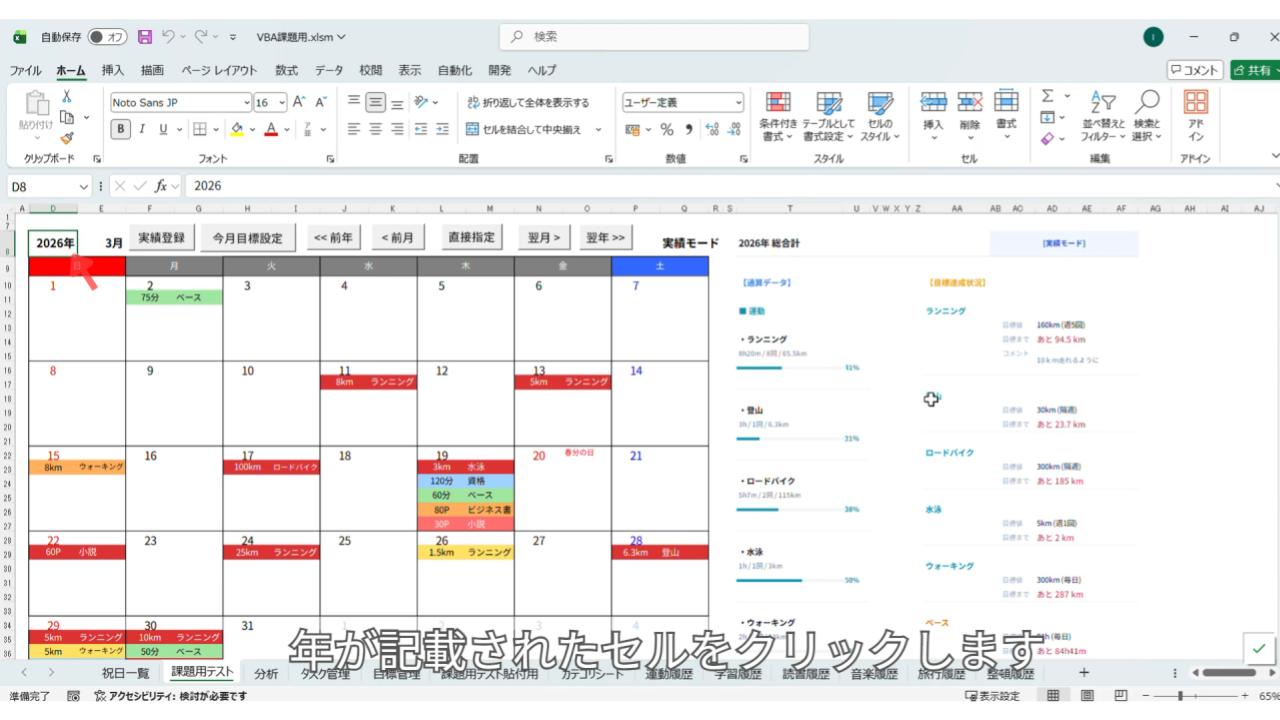This screenshot has width=1280, height=720.
Task: Click the AutoSum sigma icon
Action: pyautogui.click(x=1047, y=97)
